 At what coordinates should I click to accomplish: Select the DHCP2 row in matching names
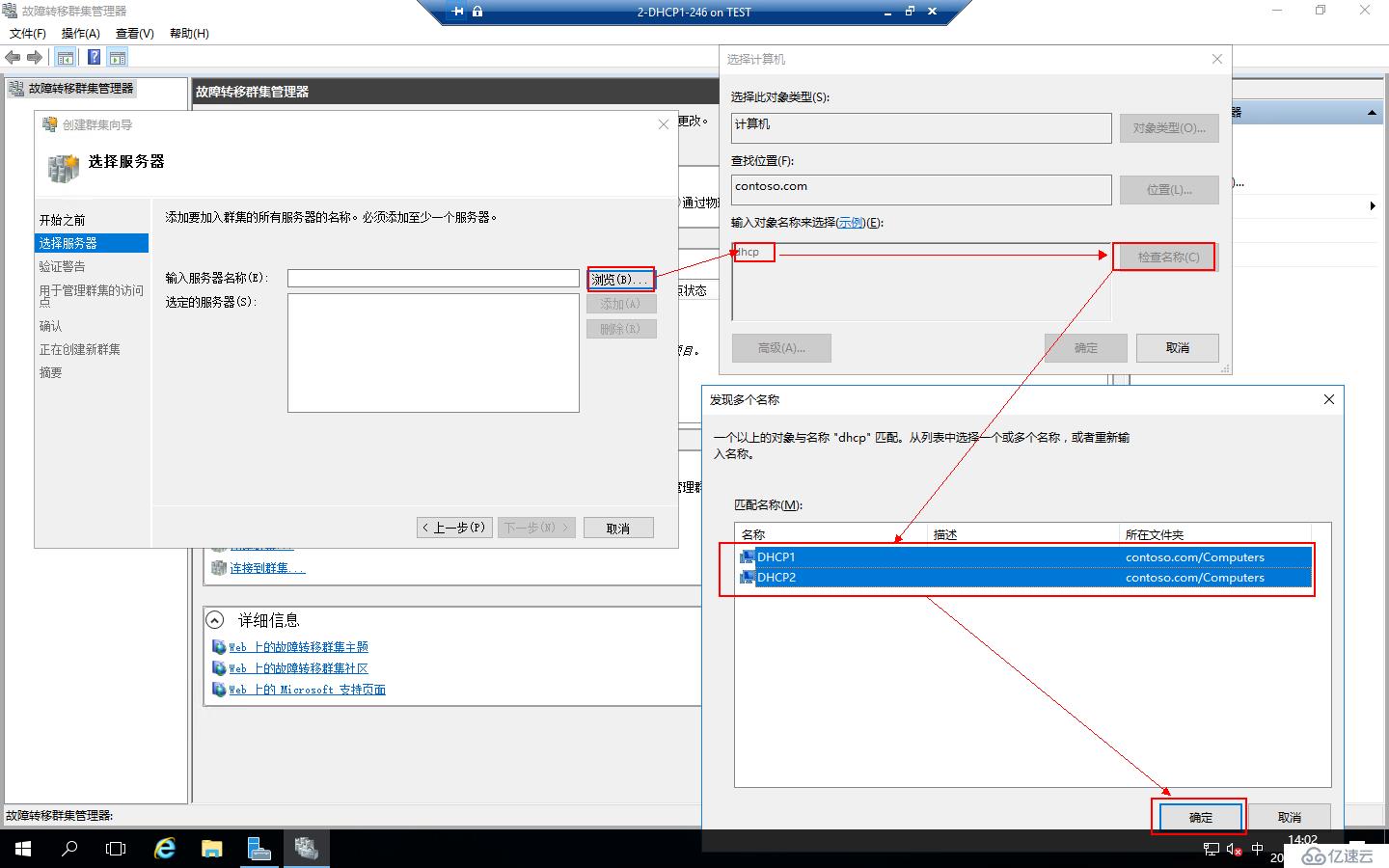[x=1025, y=578]
